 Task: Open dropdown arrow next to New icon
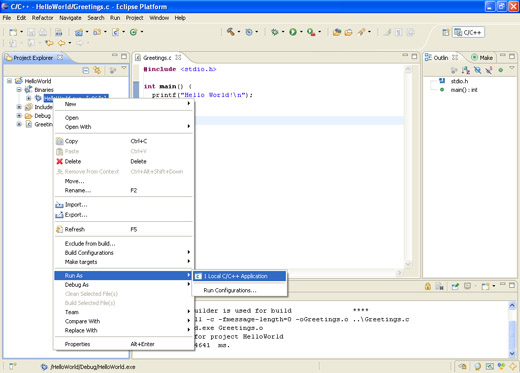click(21, 32)
